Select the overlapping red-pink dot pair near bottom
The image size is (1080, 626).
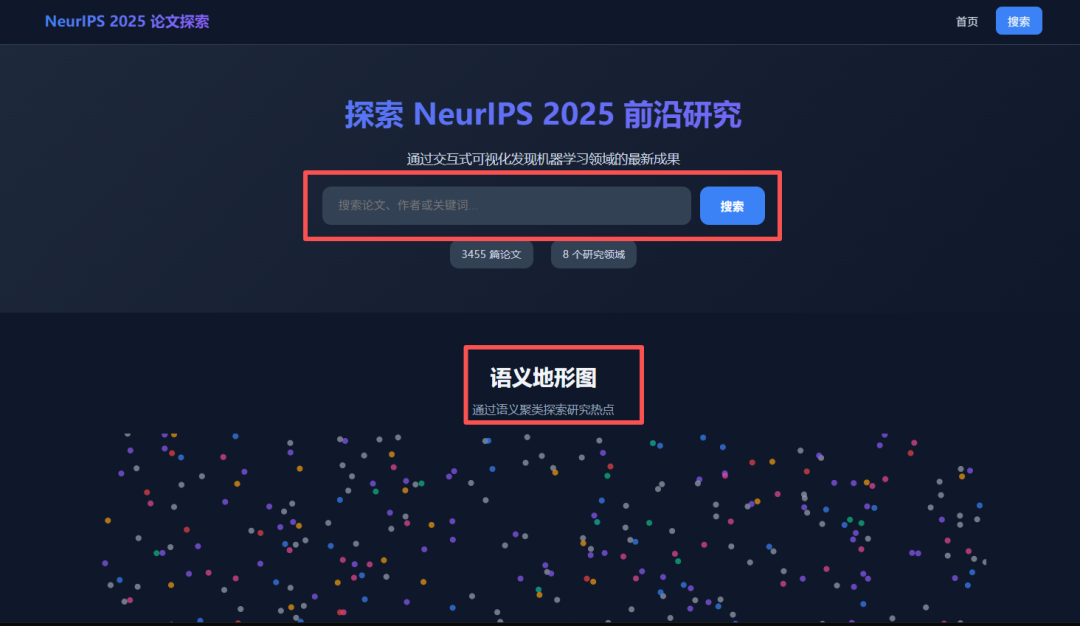(x=342, y=612)
